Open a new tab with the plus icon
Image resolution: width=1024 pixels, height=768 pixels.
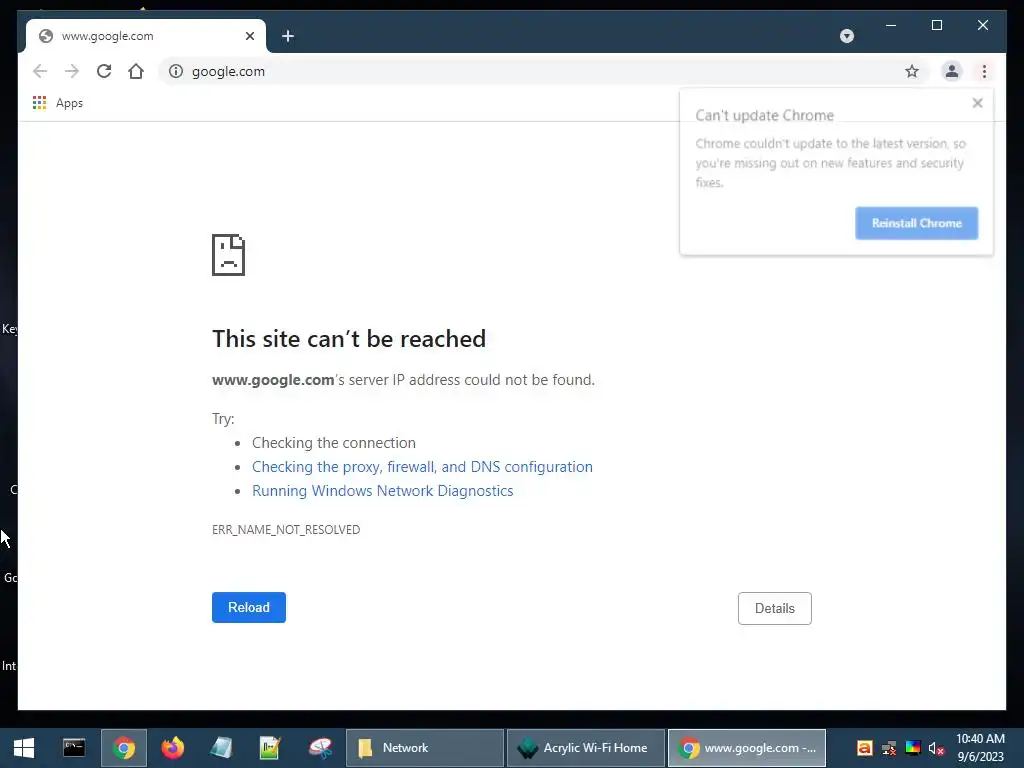(x=288, y=36)
